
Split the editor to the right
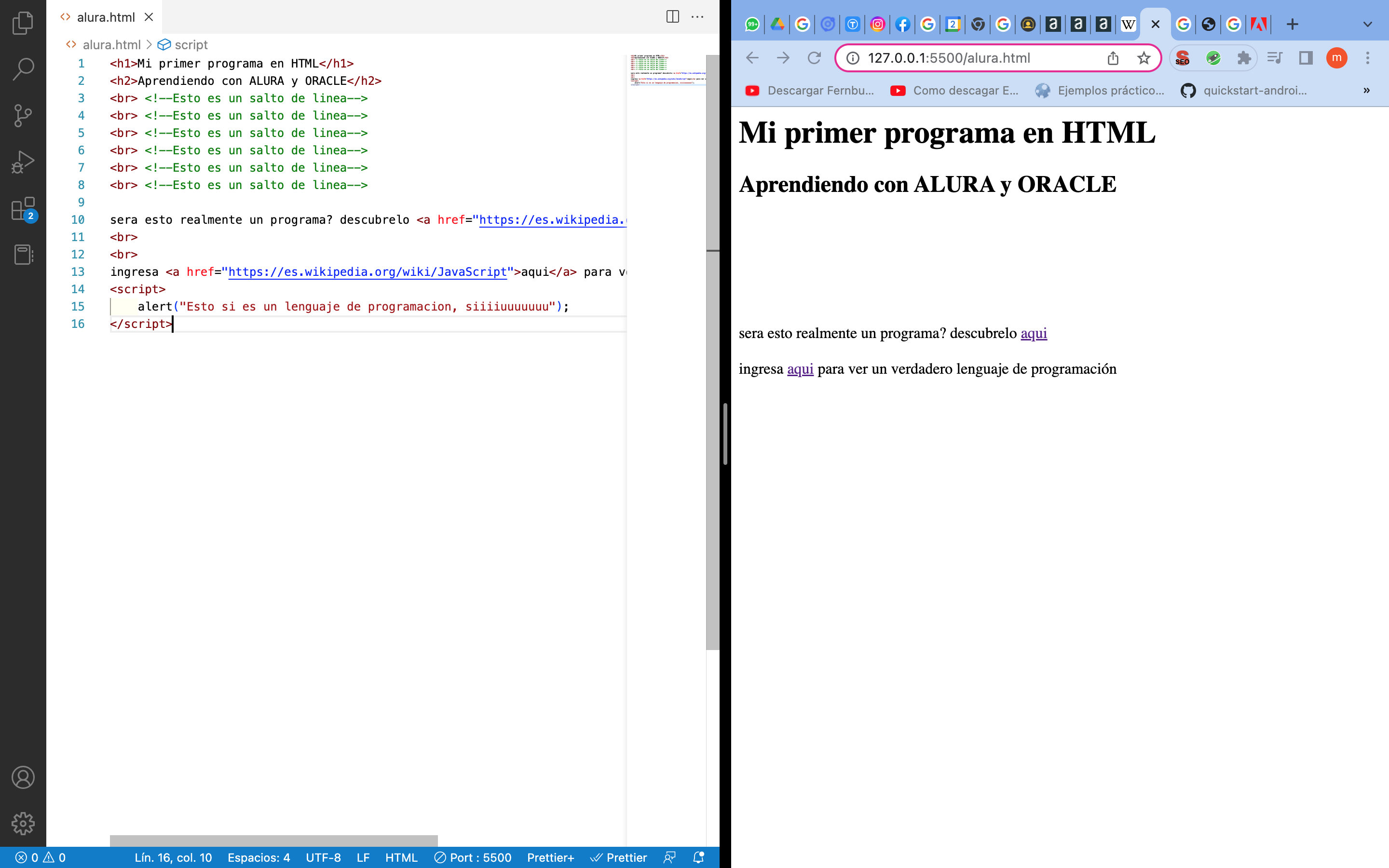click(672, 17)
